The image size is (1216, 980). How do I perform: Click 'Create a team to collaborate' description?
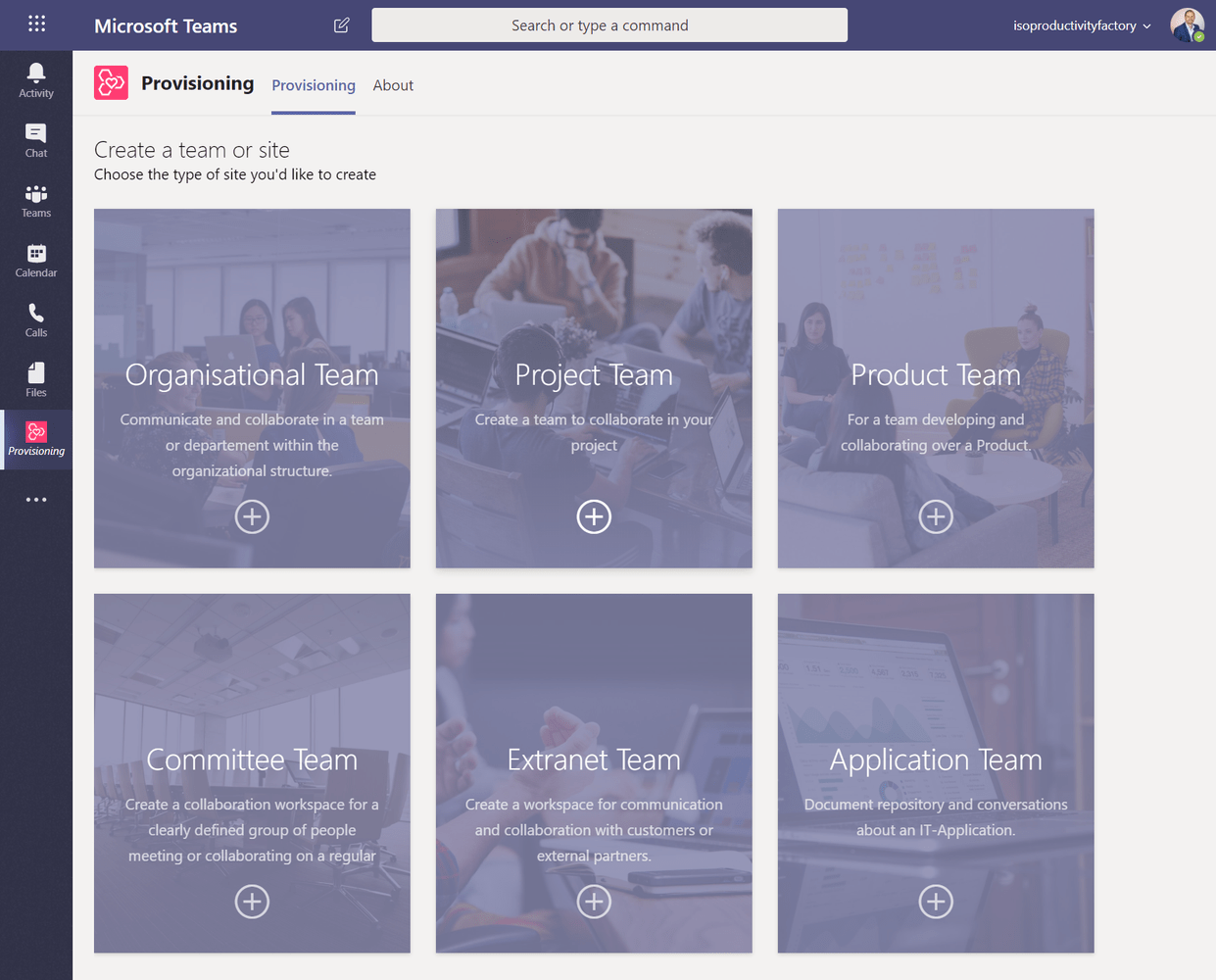pos(594,432)
